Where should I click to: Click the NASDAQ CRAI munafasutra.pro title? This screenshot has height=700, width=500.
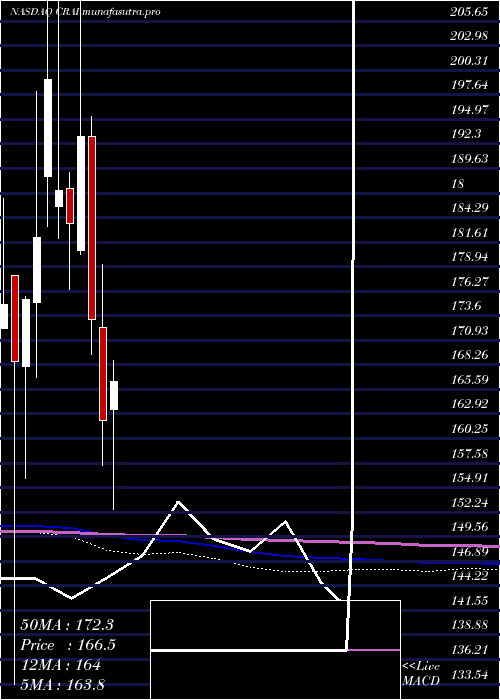[85, 12]
